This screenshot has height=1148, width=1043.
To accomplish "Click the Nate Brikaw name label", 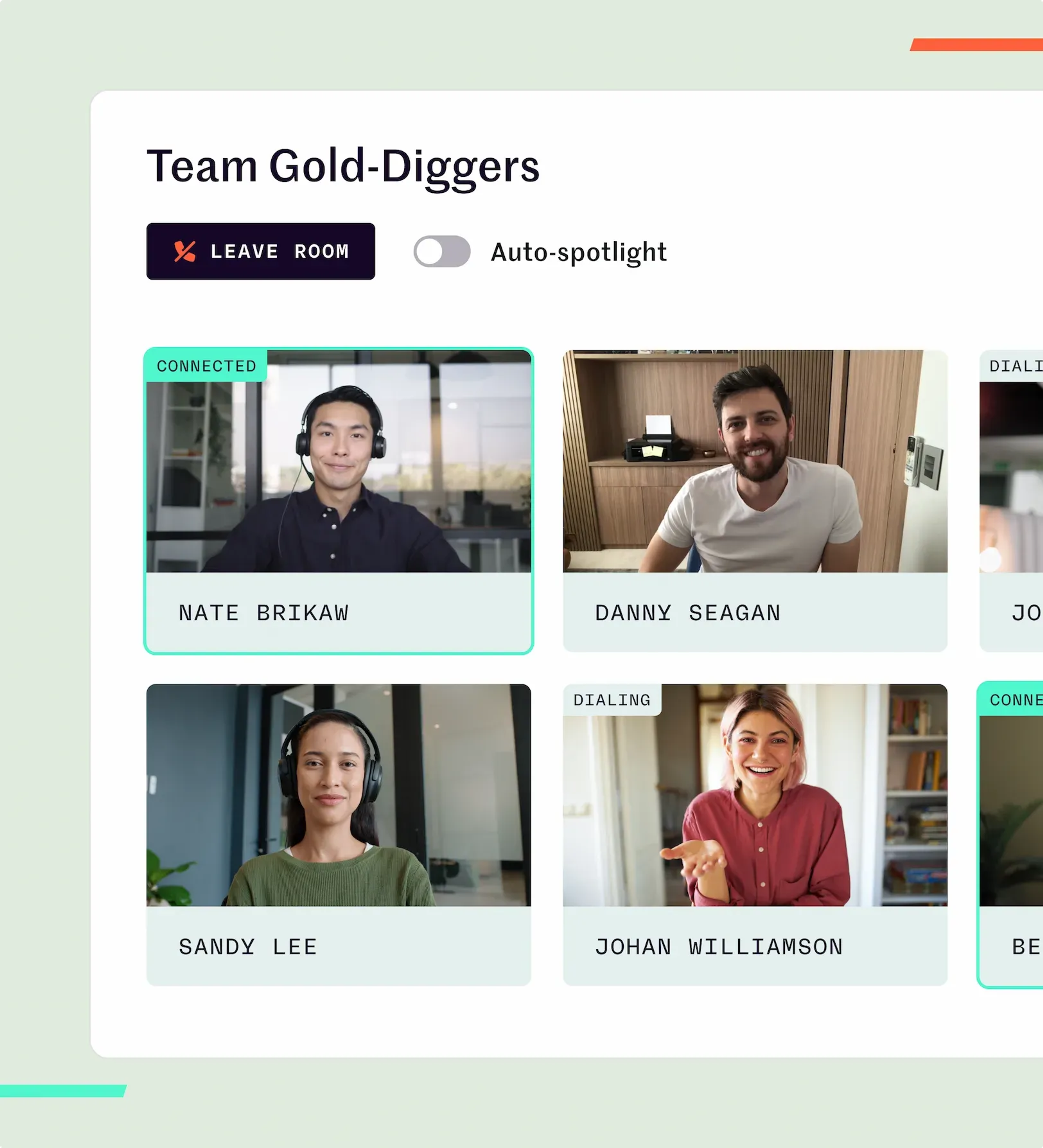I will [263, 613].
